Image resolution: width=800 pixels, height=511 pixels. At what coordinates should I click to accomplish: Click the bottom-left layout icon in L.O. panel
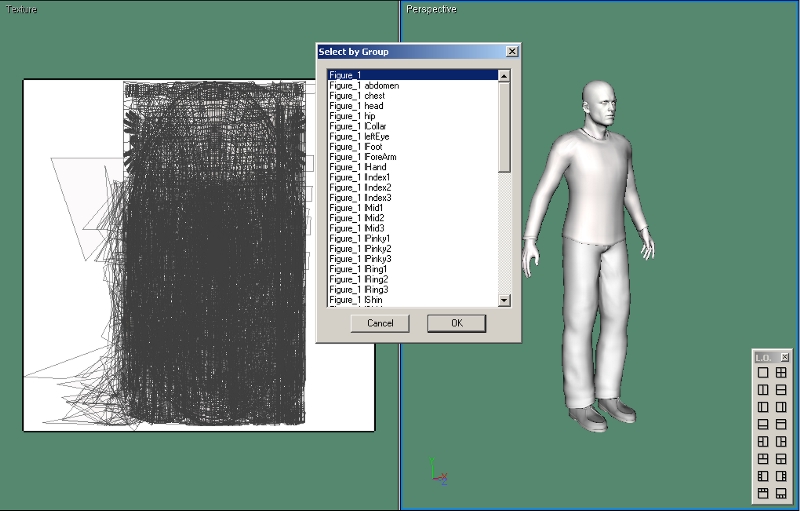763,493
